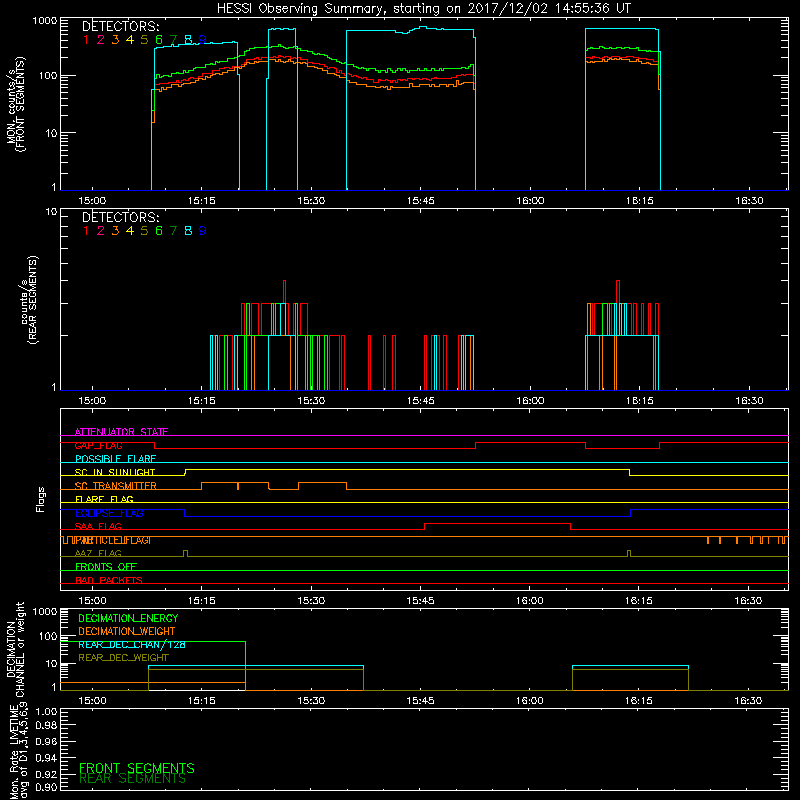The image size is (800, 800).
Task: Click the PARTICLE_FLAG label
Action: click(112, 540)
